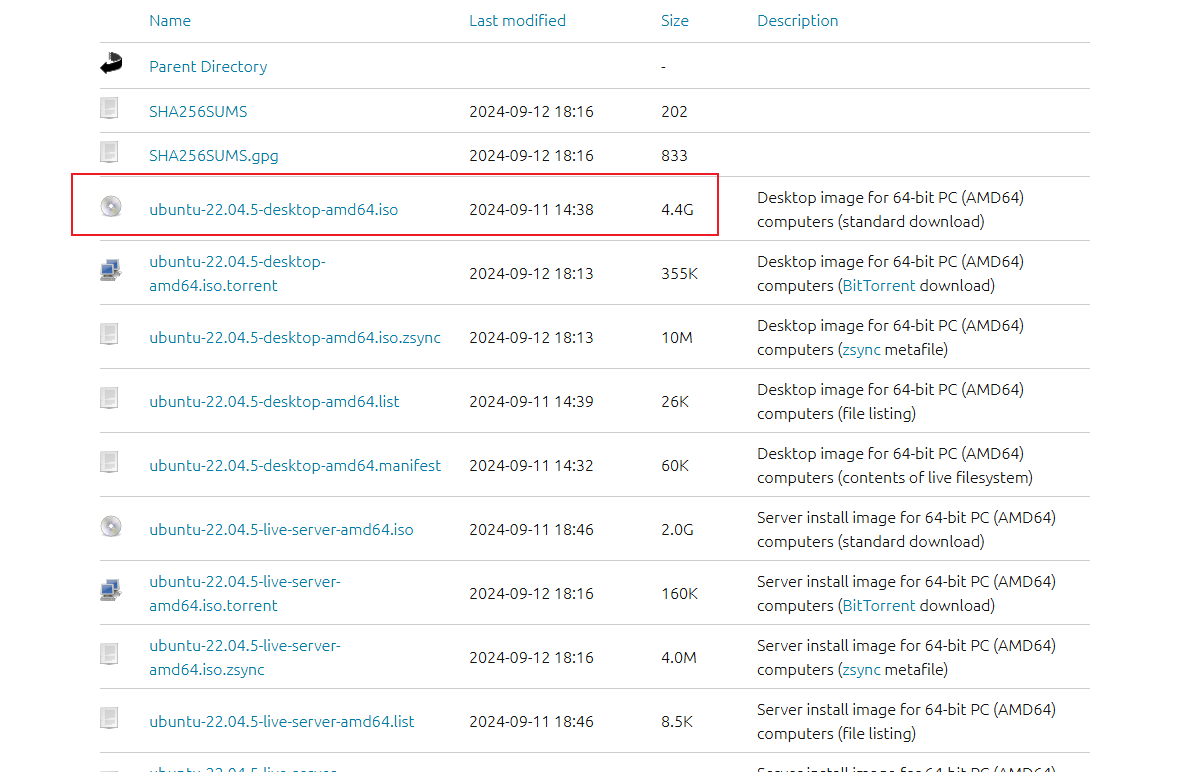1194x772 pixels.
Task: Click the Parent Directory back arrow icon
Action: (x=111, y=64)
